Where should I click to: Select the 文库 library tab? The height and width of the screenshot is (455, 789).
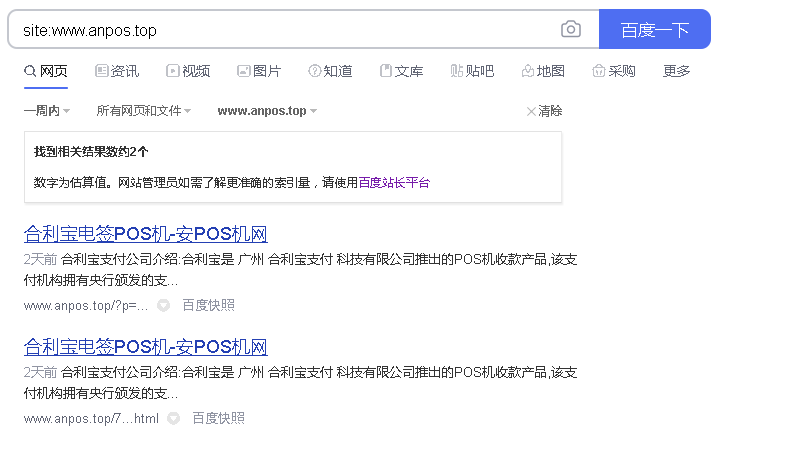coord(401,71)
